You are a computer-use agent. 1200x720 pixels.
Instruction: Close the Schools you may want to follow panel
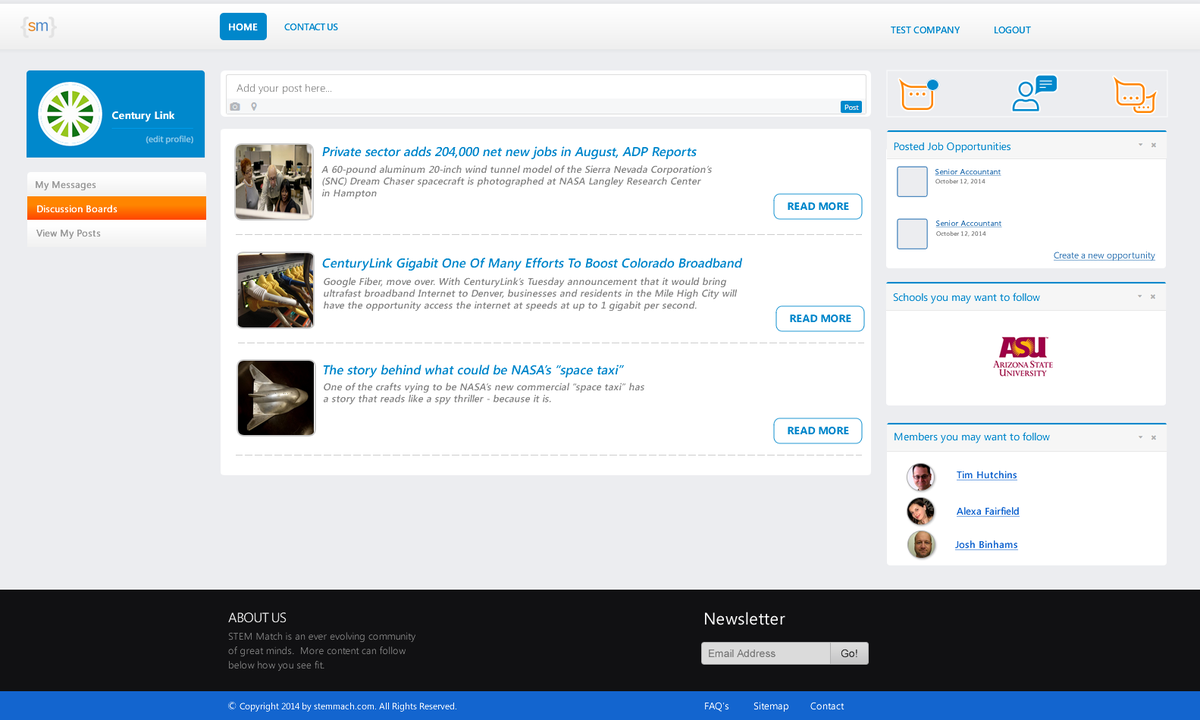point(1153,296)
